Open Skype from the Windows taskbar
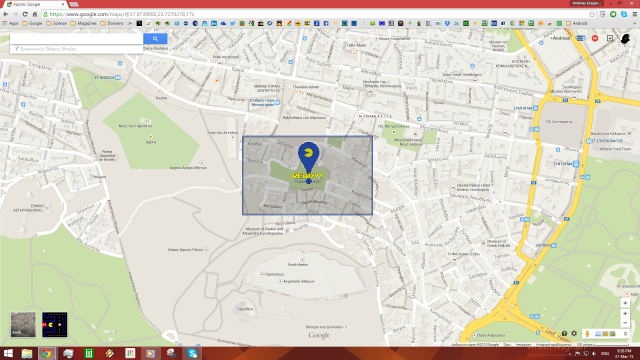This screenshot has width=640, height=360. pos(192,353)
